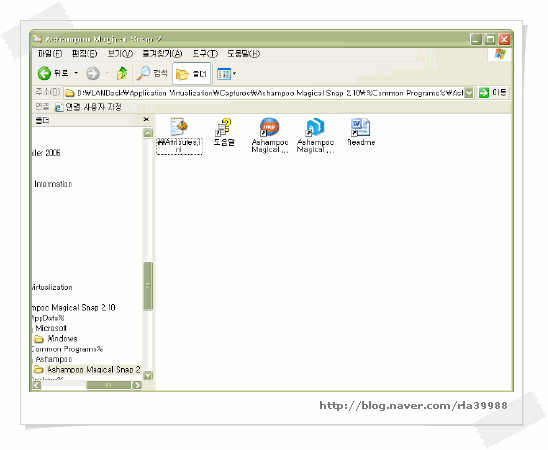Image resolution: width=548 pixels, height=450 pixels.
Task: Maximize the Explorer window
Action: (x=490, y=39)
